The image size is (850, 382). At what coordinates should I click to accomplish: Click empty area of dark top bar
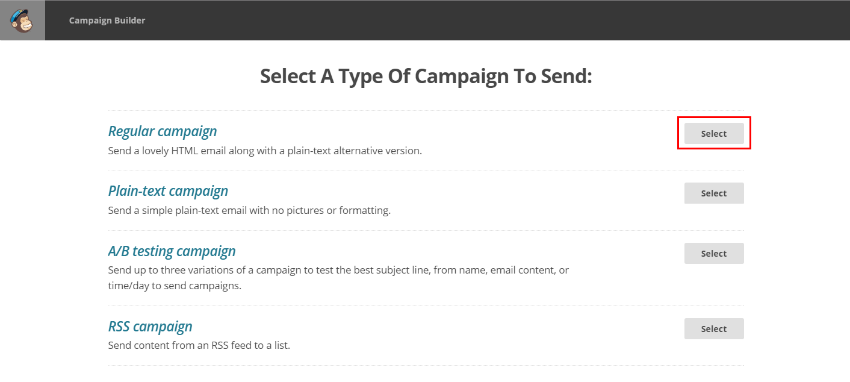point(488,20)
